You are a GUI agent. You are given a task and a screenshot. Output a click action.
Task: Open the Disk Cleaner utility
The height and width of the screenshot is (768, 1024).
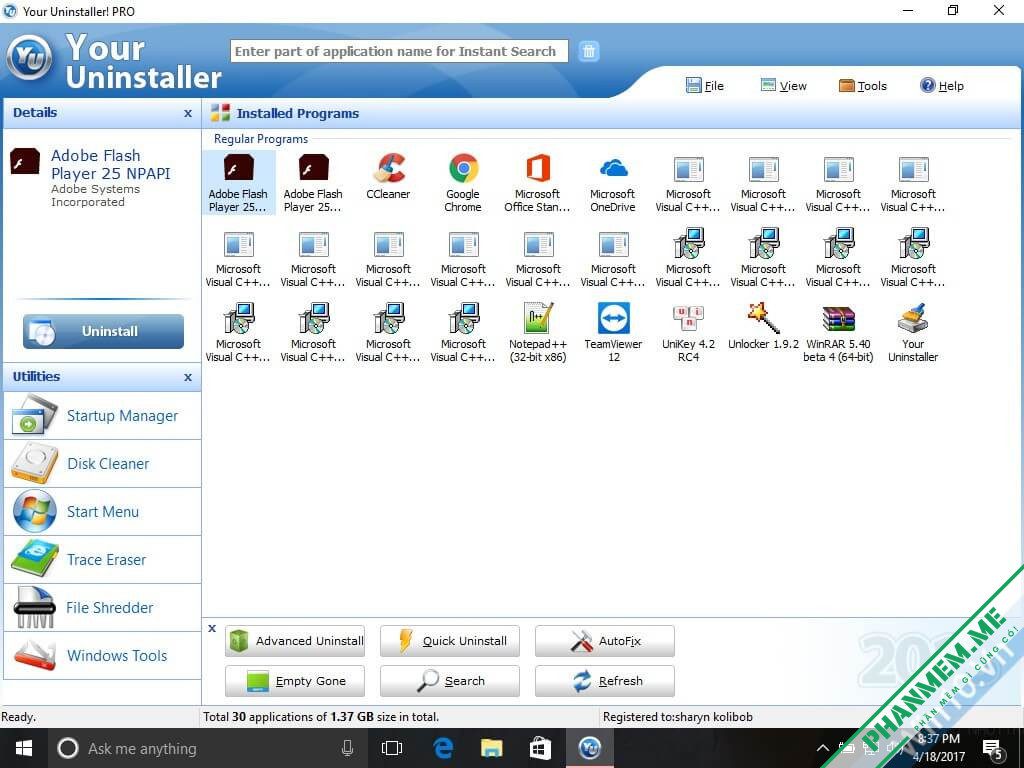point(103,464)
